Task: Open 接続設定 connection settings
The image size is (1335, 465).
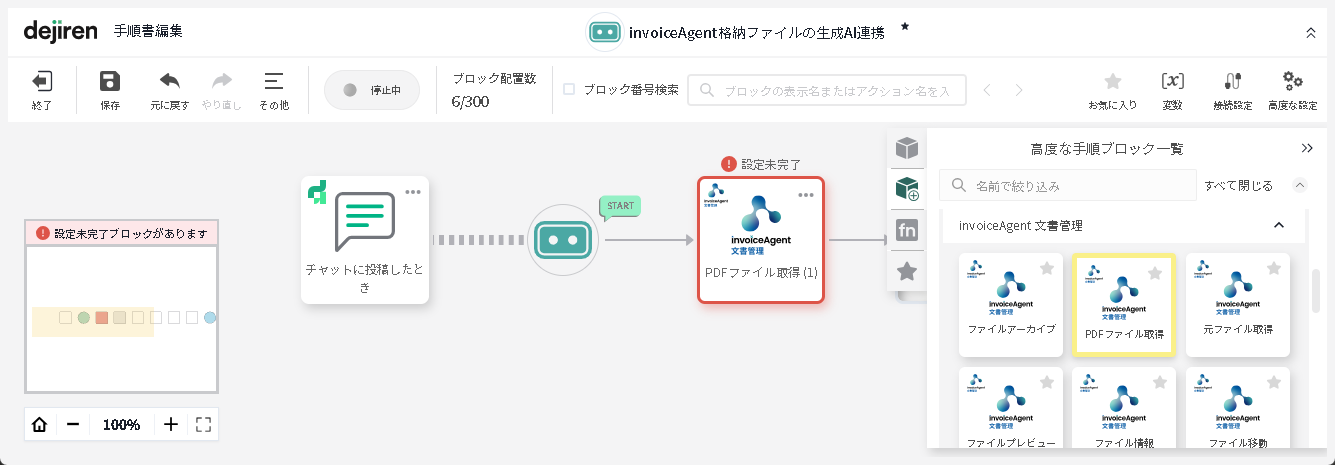Action: (1232, 82)
